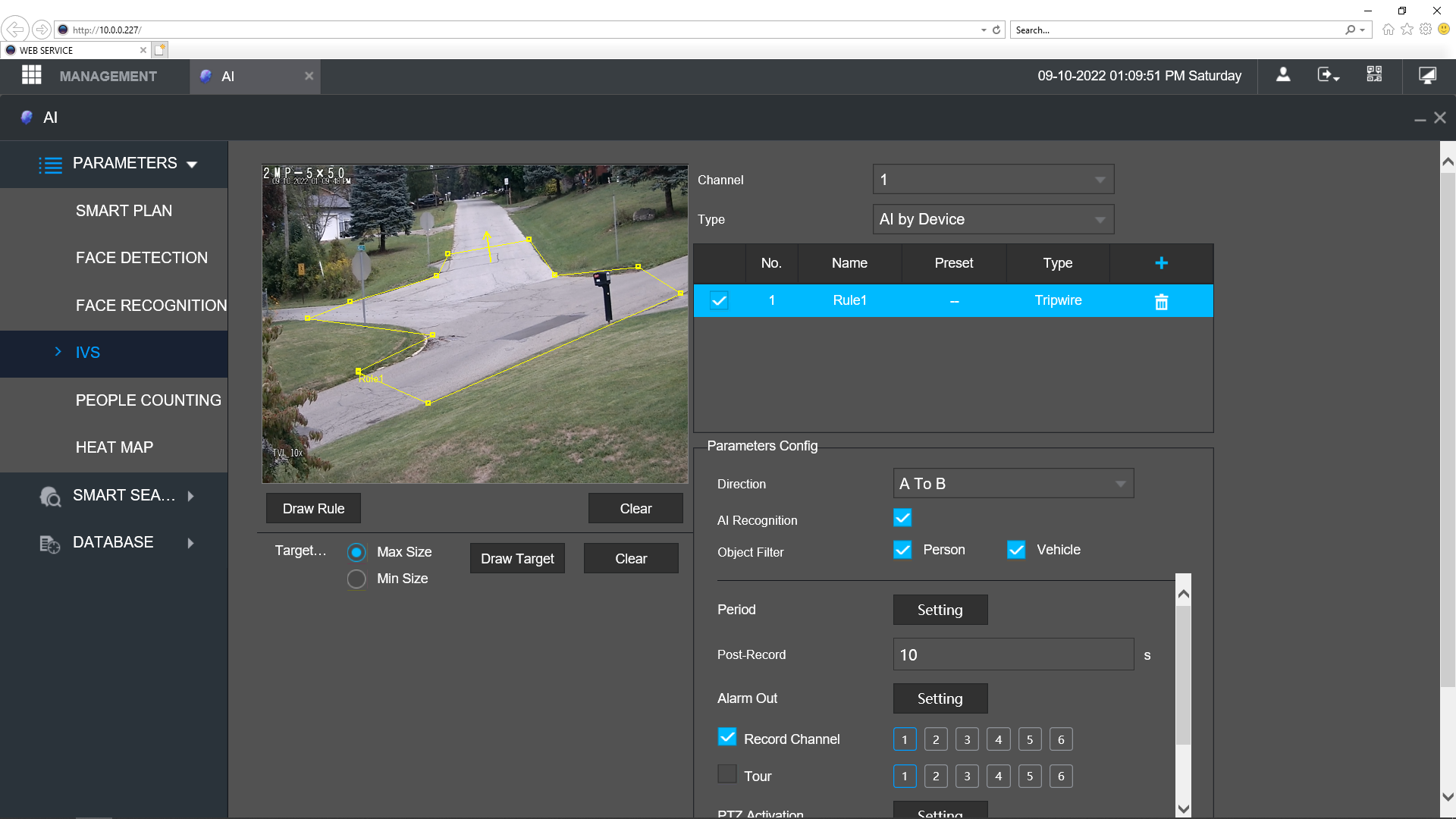Viewport: 1456px width, 819px height.
Task: Open the QR code icon
Action: [x=1374, y=75]
